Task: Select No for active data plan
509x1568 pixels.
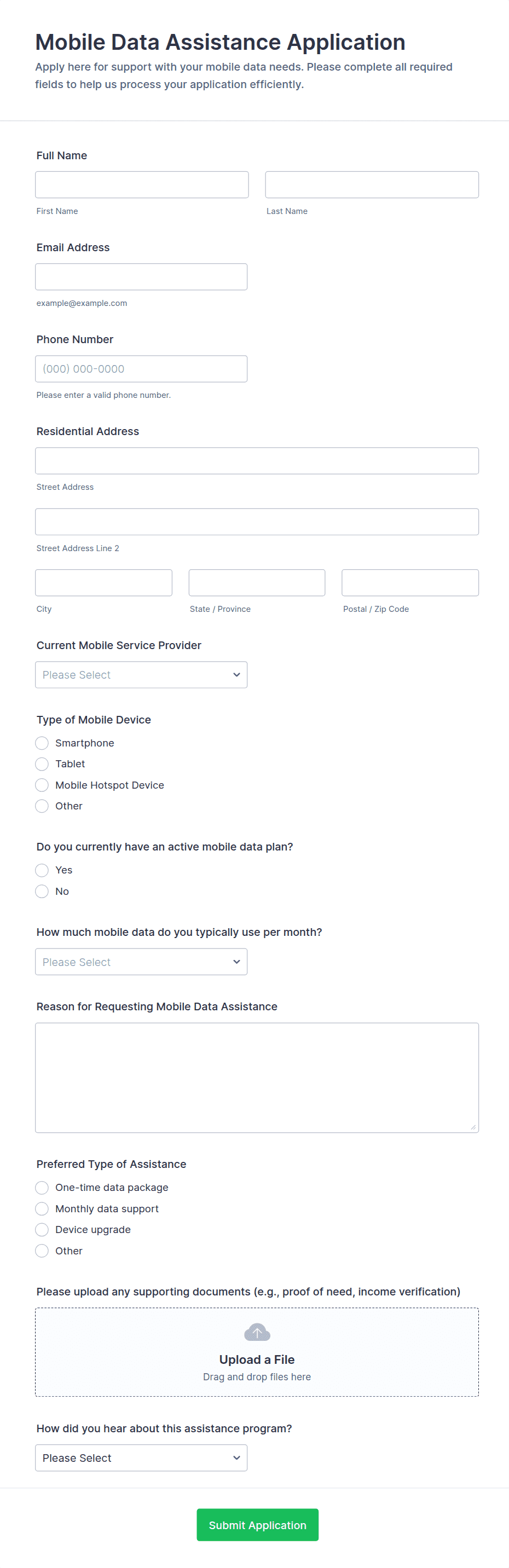Action: tap(42, 891)
